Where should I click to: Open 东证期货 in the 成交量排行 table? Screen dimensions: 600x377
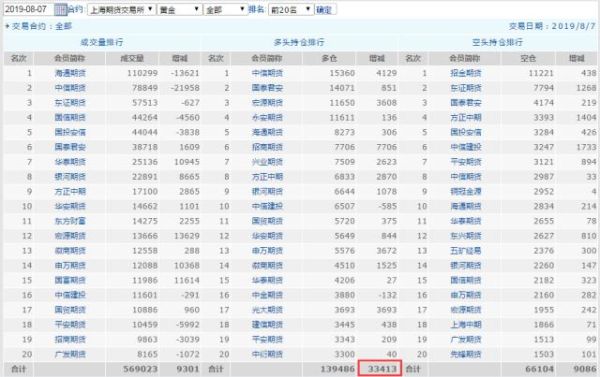(70, 103)
